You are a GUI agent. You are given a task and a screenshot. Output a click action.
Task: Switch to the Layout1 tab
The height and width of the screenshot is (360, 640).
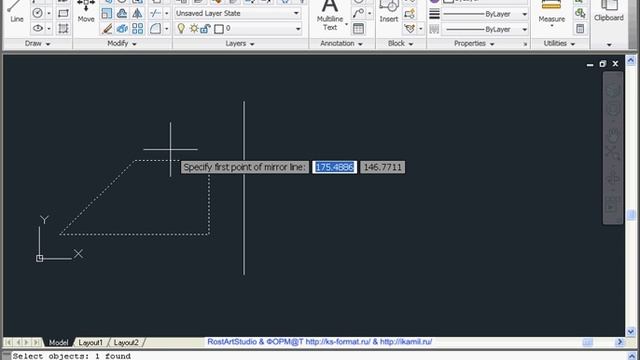pos(90,342)
